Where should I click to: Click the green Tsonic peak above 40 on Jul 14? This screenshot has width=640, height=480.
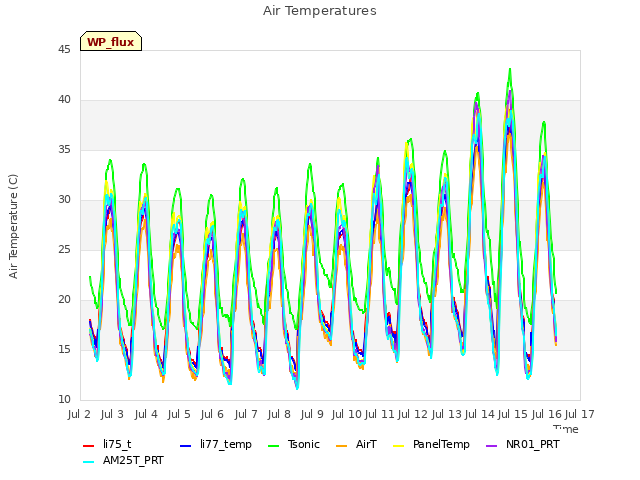[478, 93]
